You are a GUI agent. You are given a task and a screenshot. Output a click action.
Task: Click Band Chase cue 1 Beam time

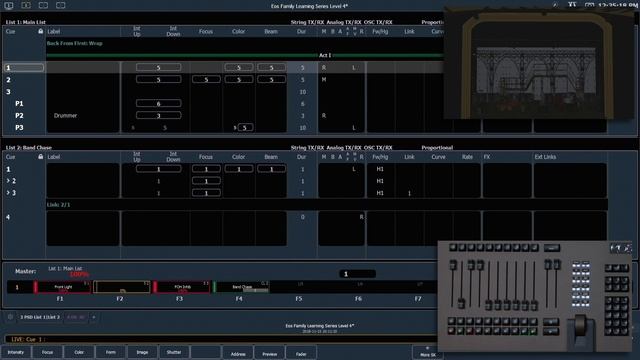(271, 169)
